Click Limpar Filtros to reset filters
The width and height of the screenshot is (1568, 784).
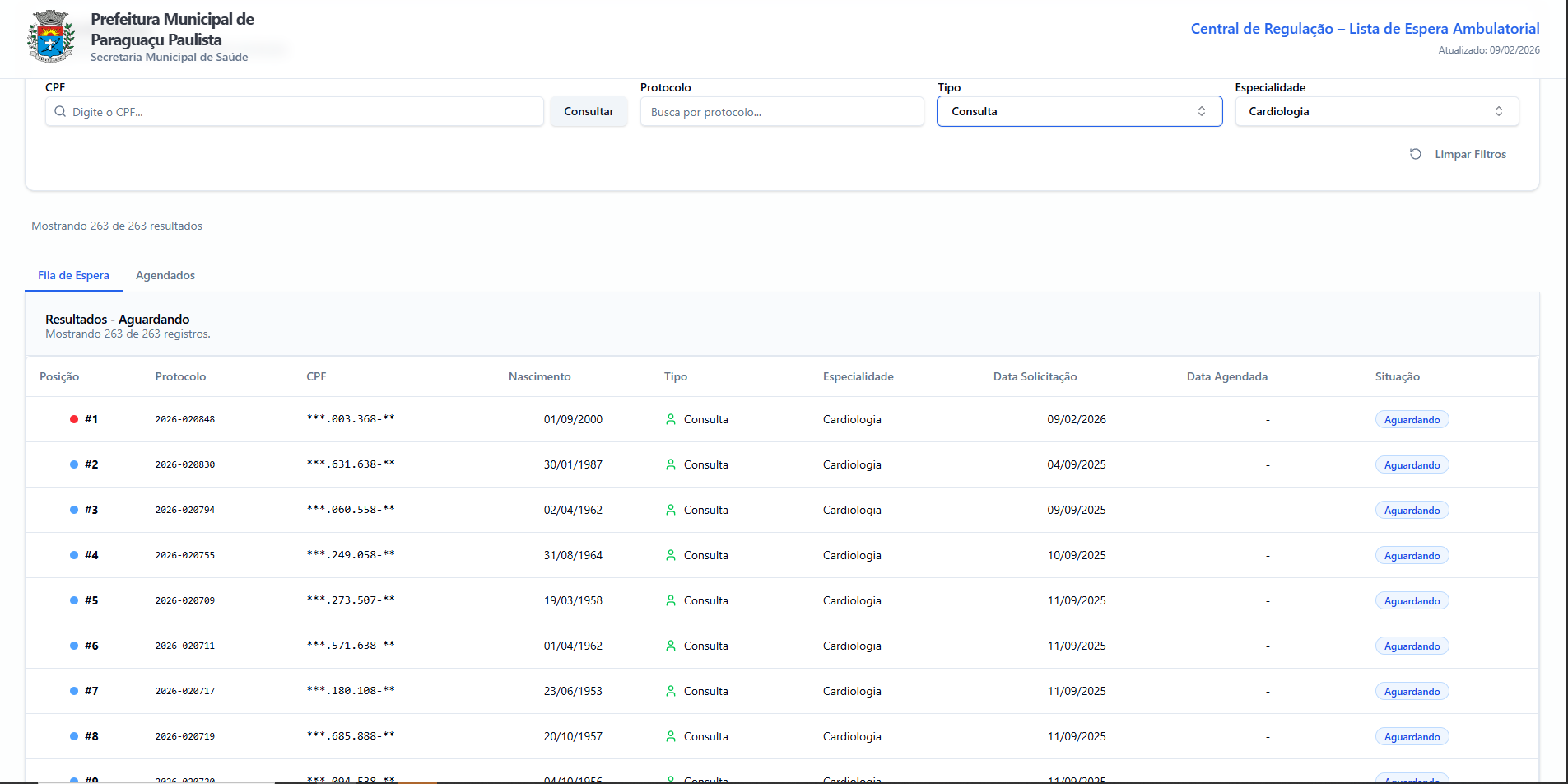click(1470, 154)
